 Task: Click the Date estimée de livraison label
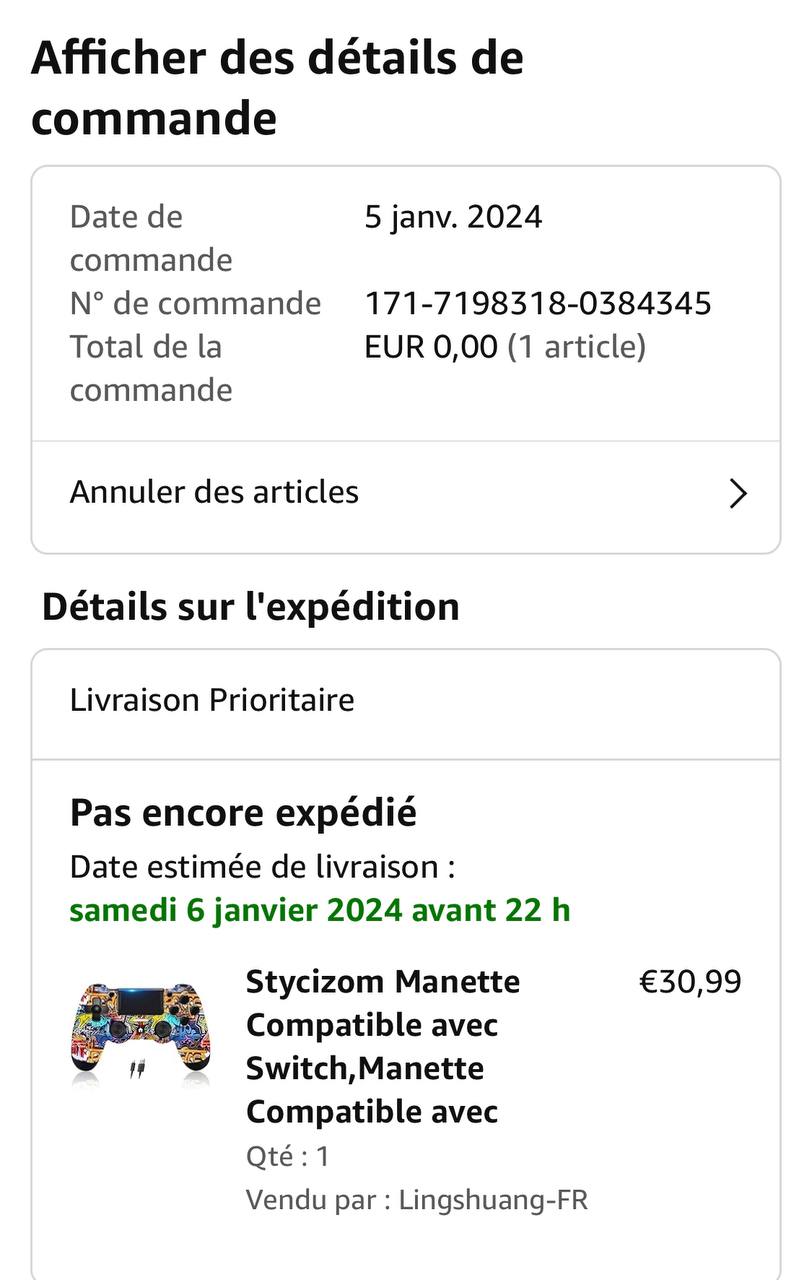(x=262, y=867)
